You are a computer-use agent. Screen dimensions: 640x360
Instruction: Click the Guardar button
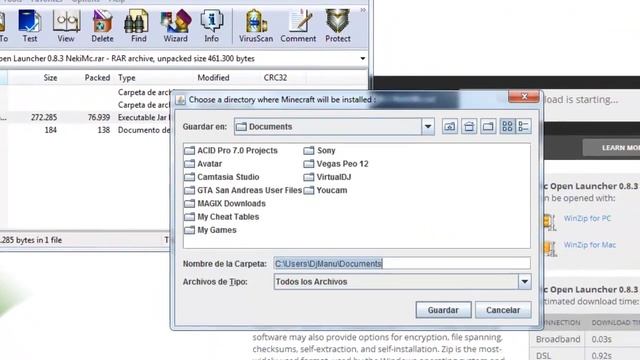[x=443, y=310]
